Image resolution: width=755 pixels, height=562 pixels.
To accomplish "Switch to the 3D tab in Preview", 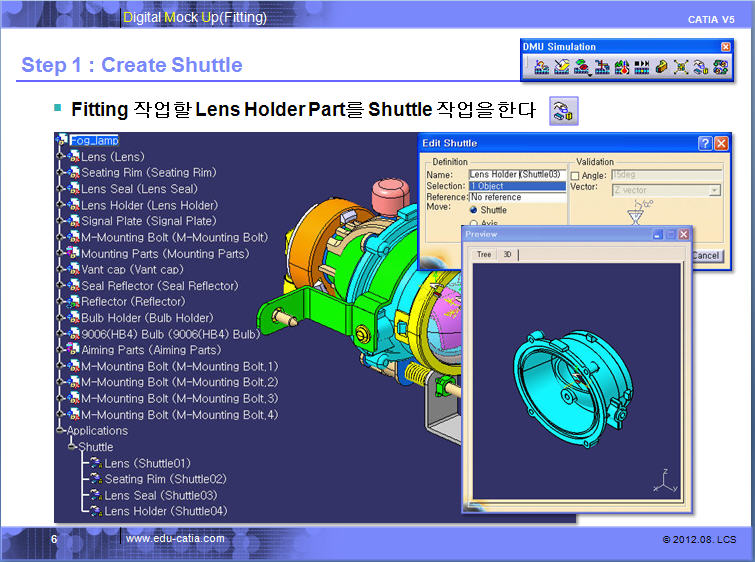I will pos(507,255).
